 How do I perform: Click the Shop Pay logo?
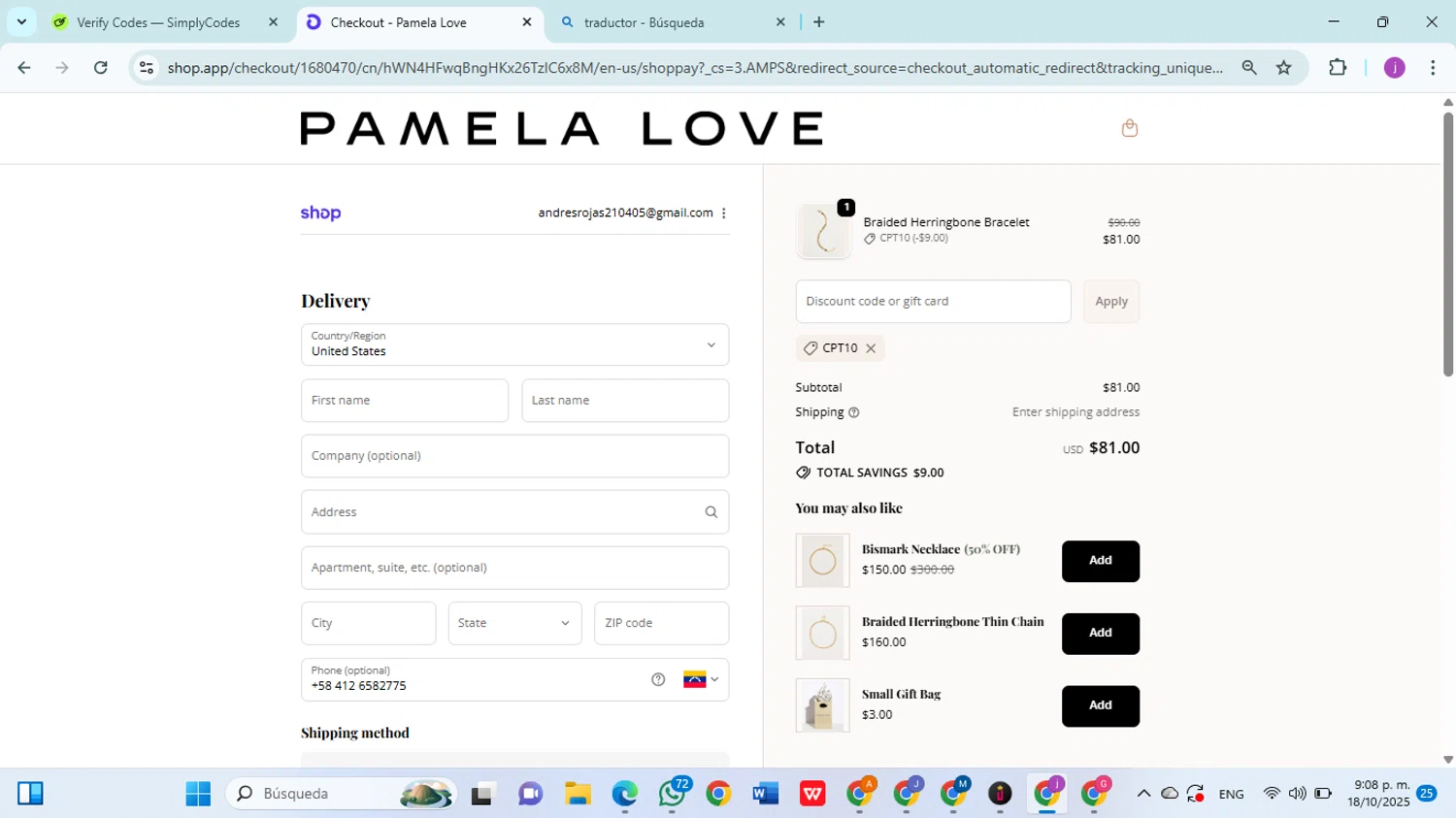click(x=320, y=213)
